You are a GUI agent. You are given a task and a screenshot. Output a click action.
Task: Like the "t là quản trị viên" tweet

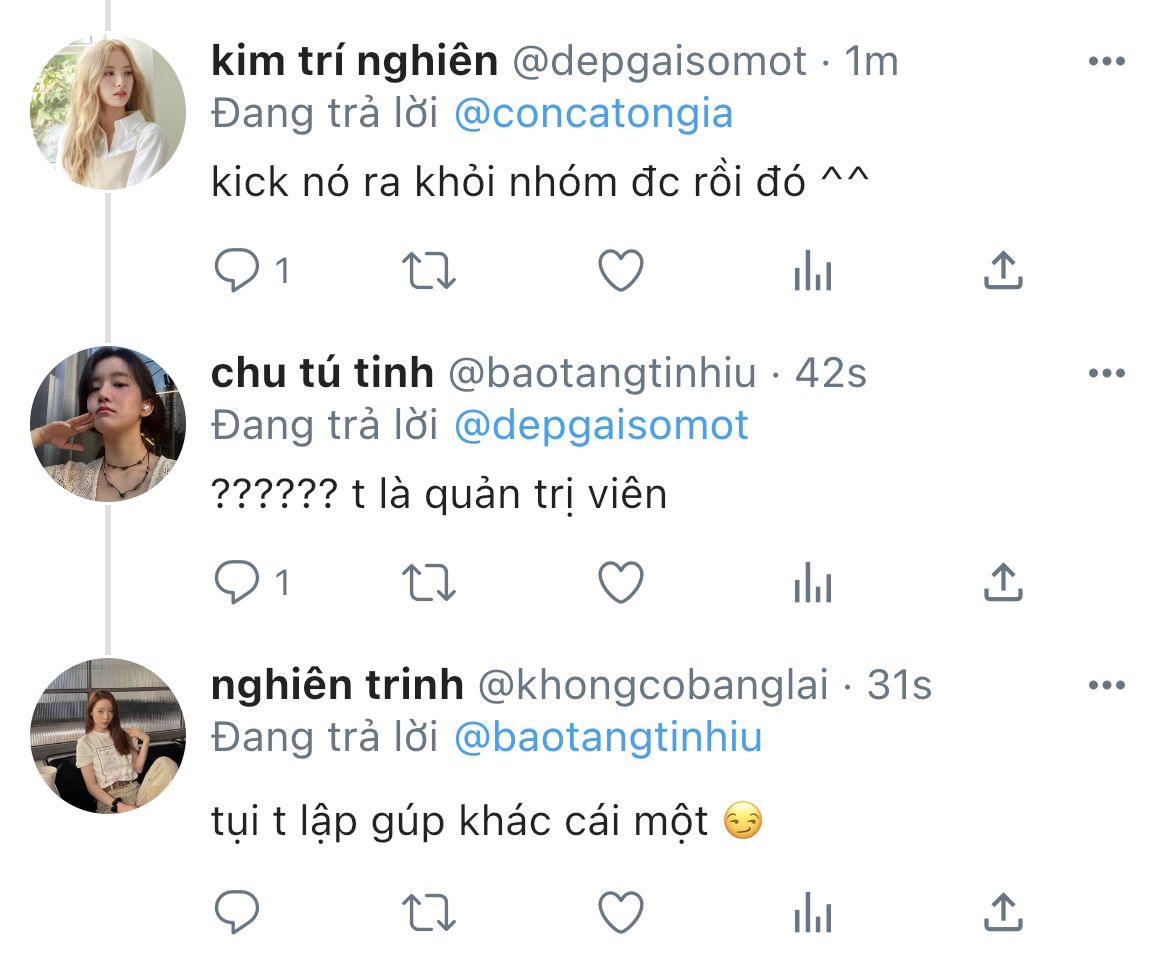click(x=620, y=583)
